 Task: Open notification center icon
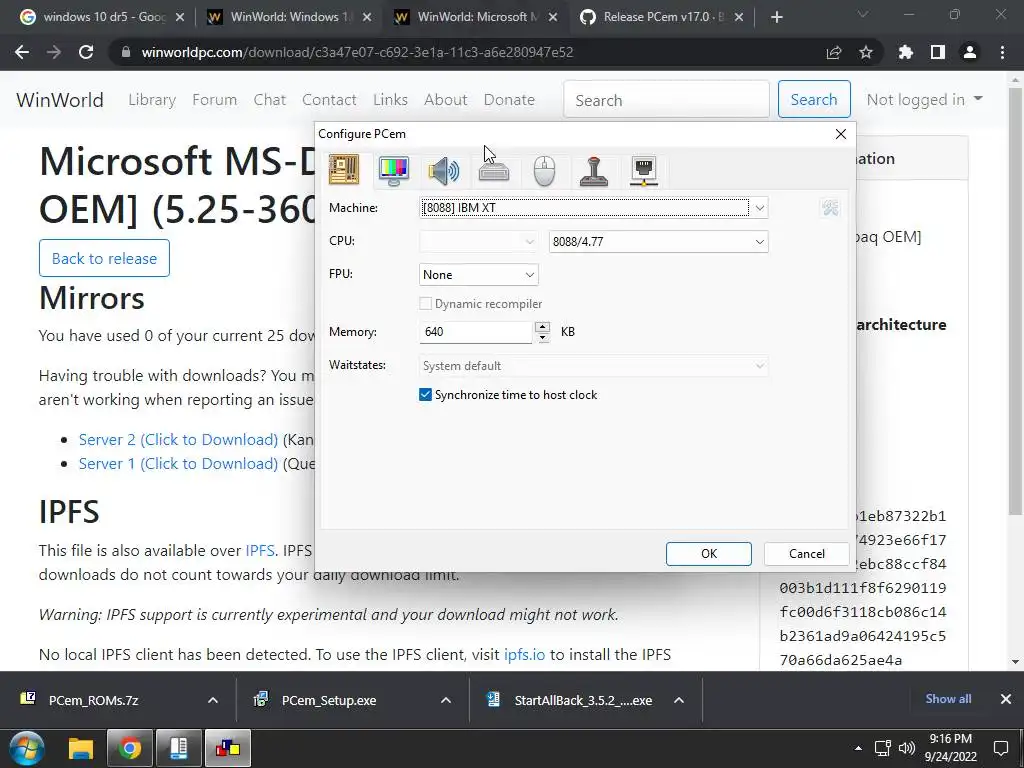click(x=1000, y=748)
